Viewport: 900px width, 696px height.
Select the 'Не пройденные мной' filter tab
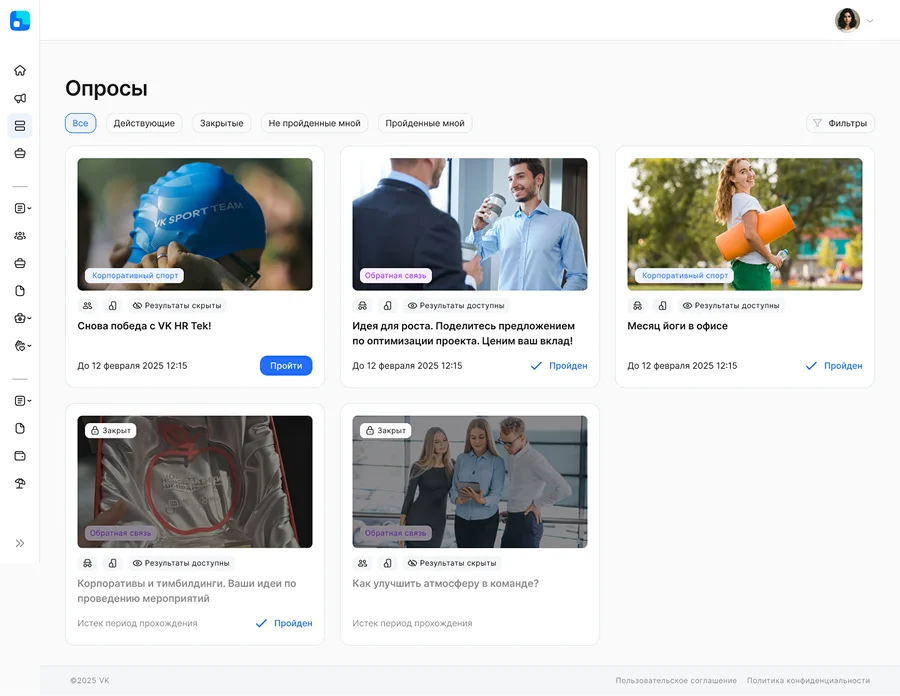[x=314, y=124]
